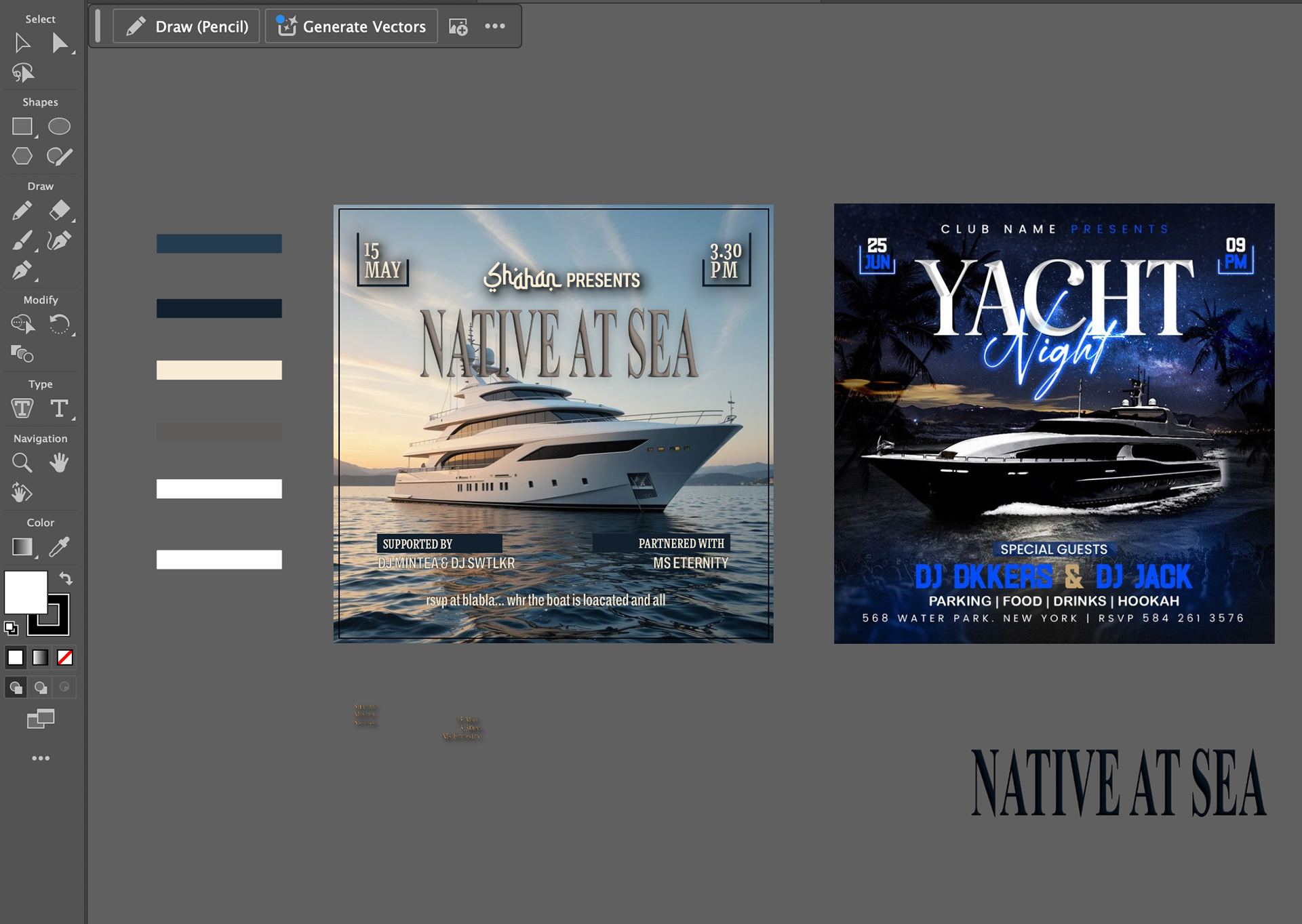Click the Draw (Pencil) button
Viewport: 1302px width, 924px height.
pyautogui.click(x=186, y=26)
